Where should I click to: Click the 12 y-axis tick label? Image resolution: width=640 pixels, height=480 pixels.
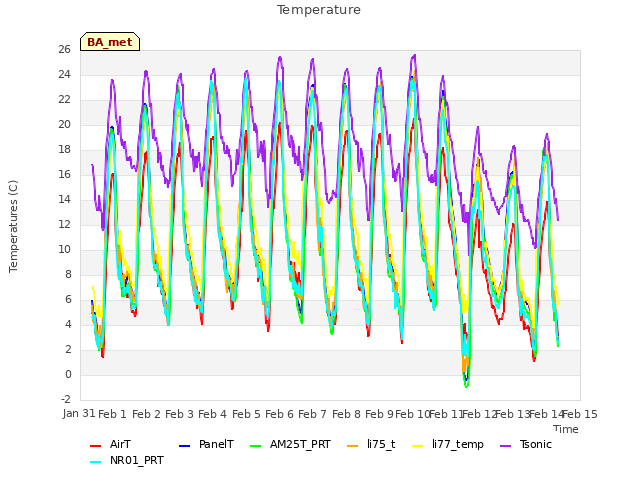[64, 224]
